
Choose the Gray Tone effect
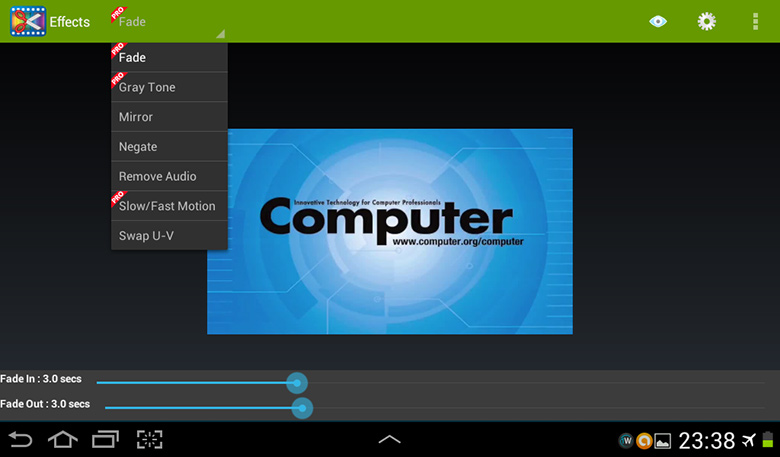click(x=169, y=87)
